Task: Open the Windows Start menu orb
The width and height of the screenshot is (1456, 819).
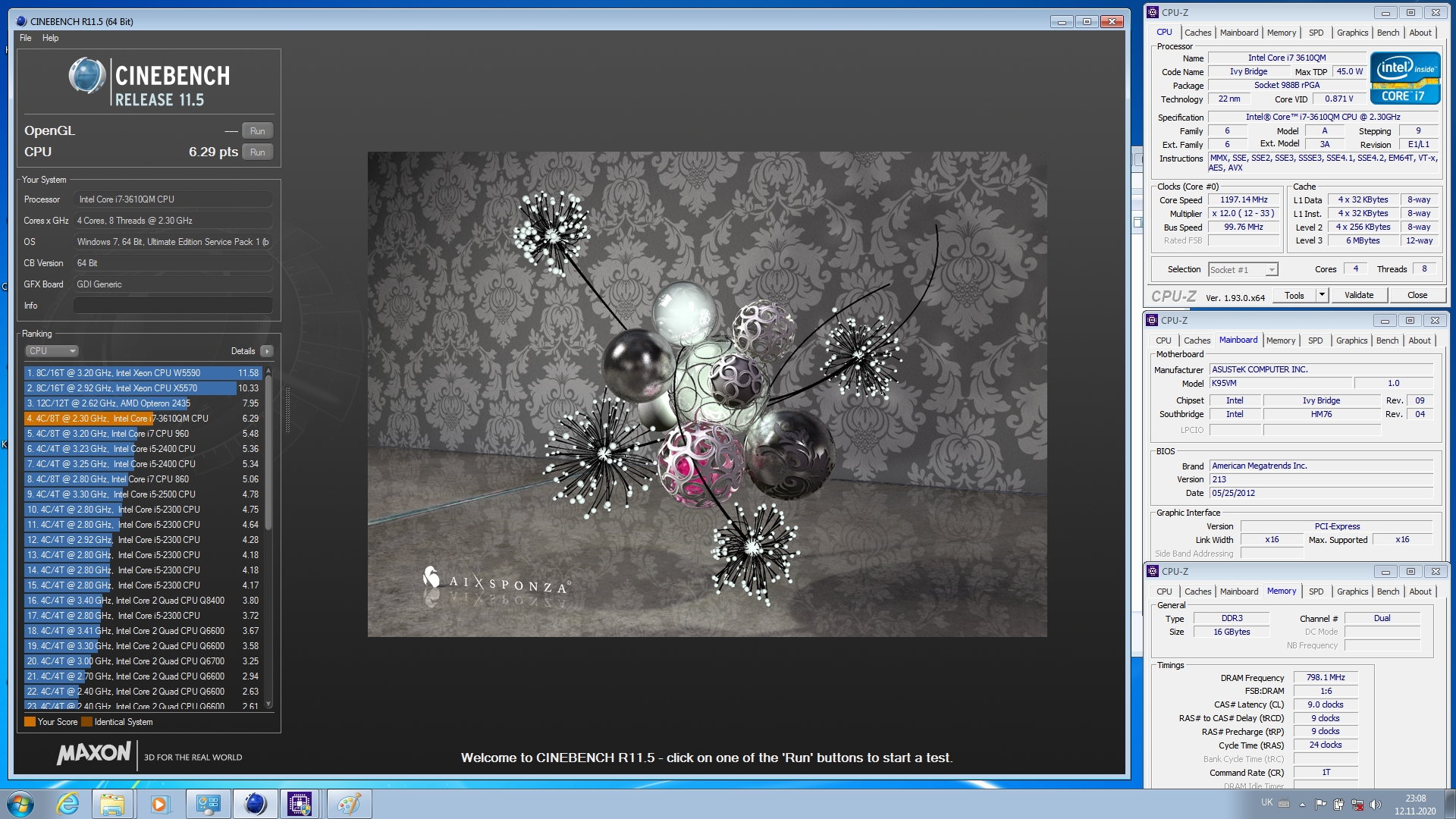Action: 20,804
